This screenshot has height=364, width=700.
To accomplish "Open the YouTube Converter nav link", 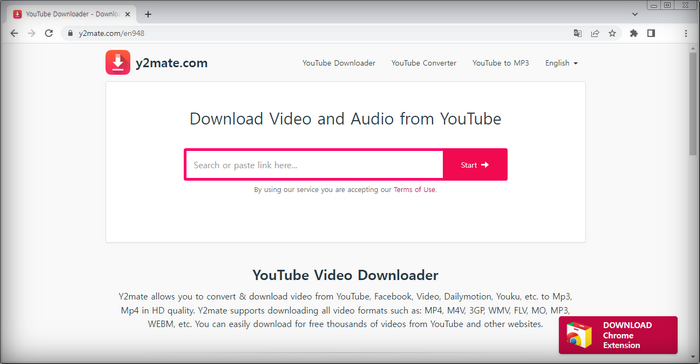I will tap(424, 63).
